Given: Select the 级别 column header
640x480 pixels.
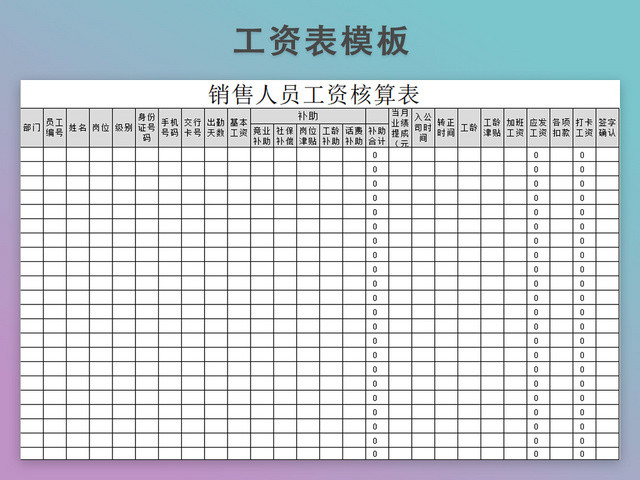Looking at the screenshot, I should (x=124, y=128).
